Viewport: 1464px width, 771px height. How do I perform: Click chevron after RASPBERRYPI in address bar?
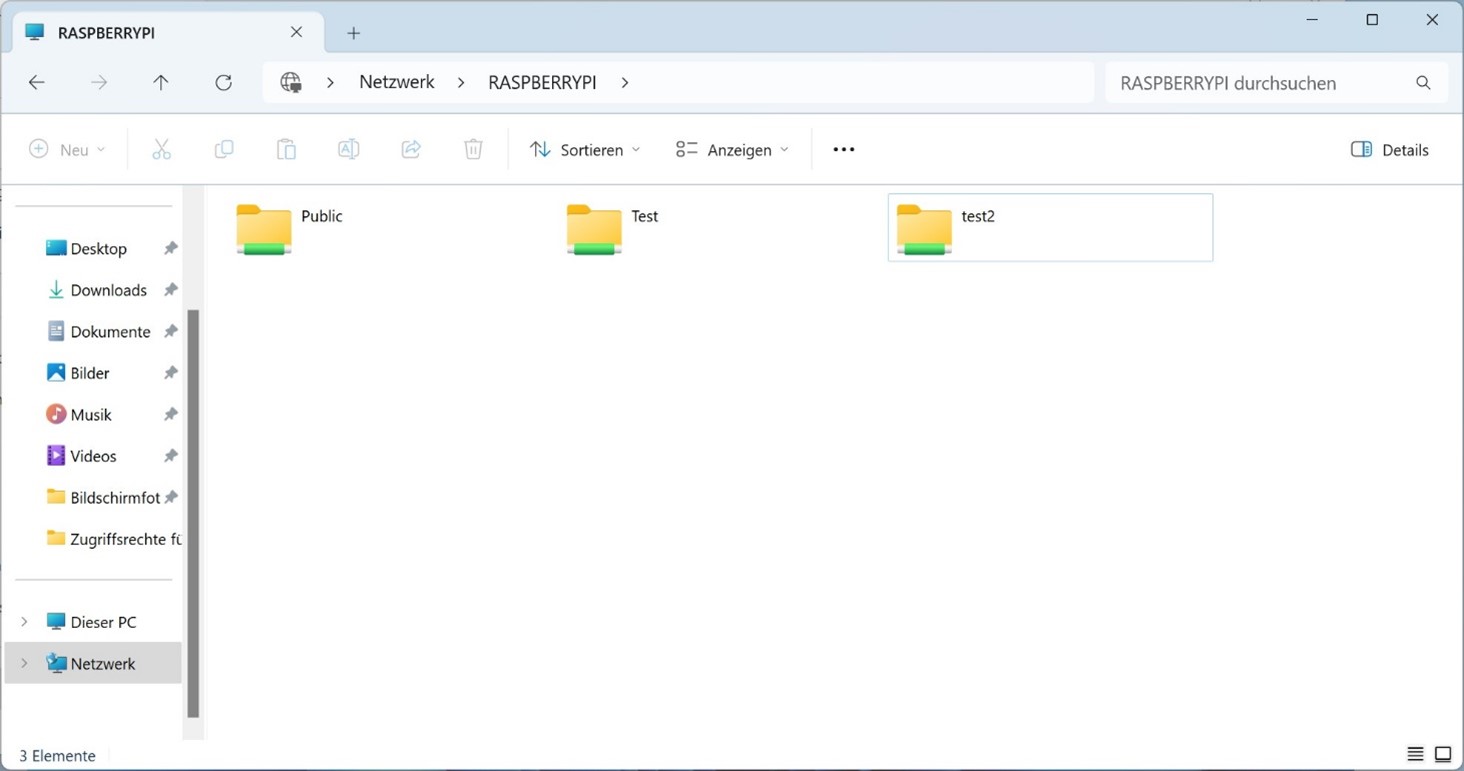click(625, 83)
